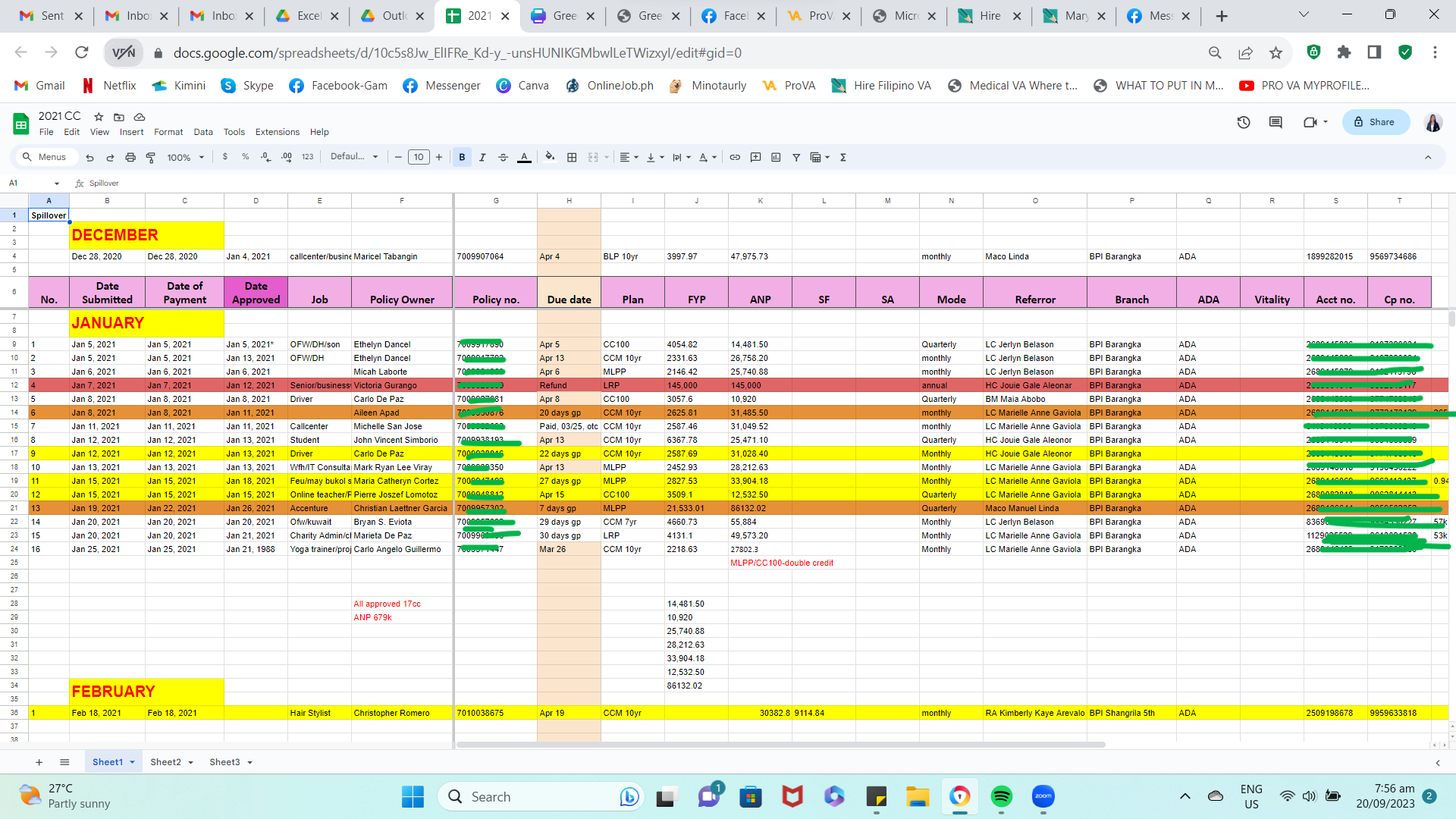Click the Functions sigma icon
Viewport: 1456px width, 819px height.
point(843,158)
